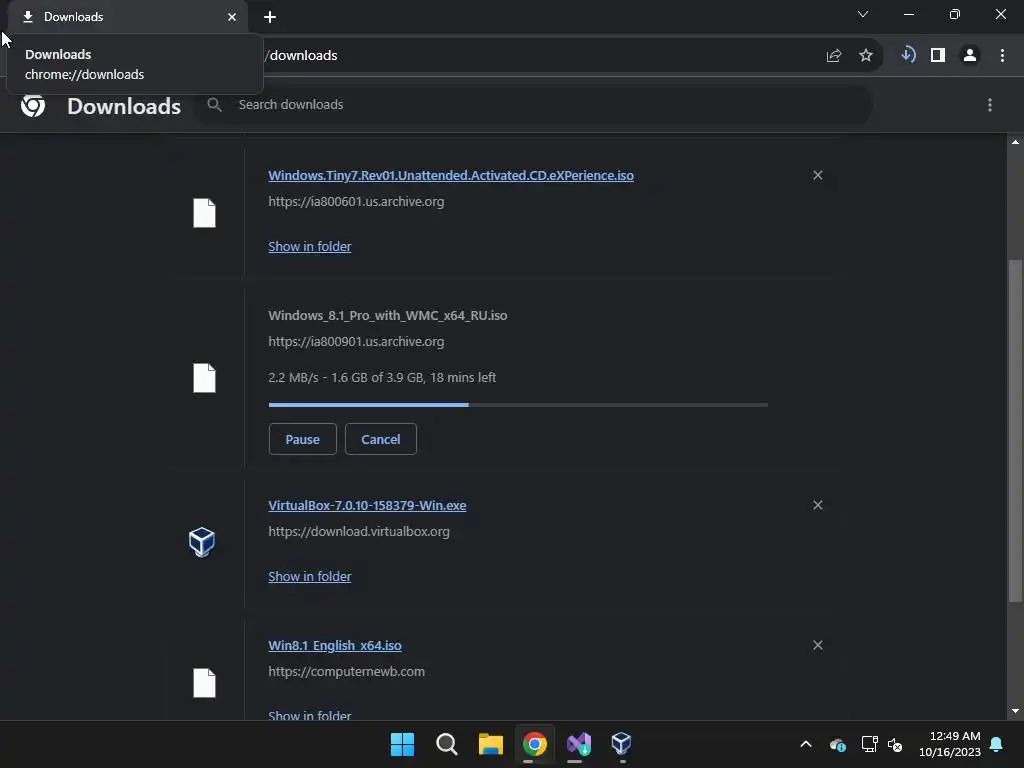
Task: Open the clock showing 12:49 AM
Action: 950,744
